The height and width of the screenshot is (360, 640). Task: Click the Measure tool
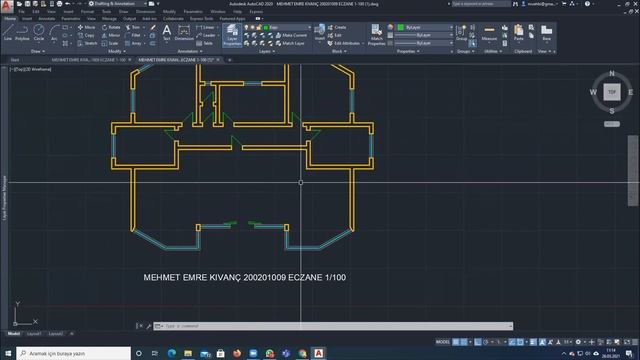coord(489,33)
